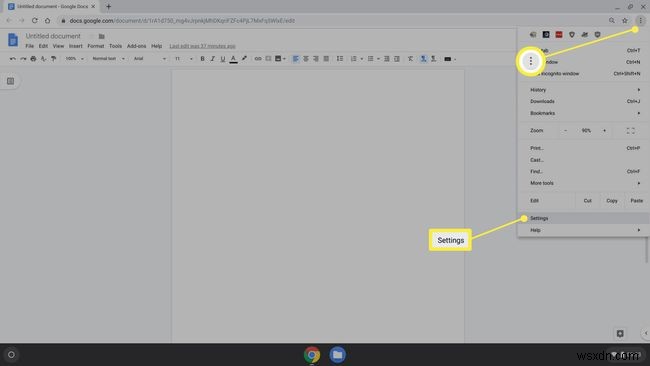The image size is (650, 366).
Task: Open Explore at bottom right
Action: [x=620, y=334]
